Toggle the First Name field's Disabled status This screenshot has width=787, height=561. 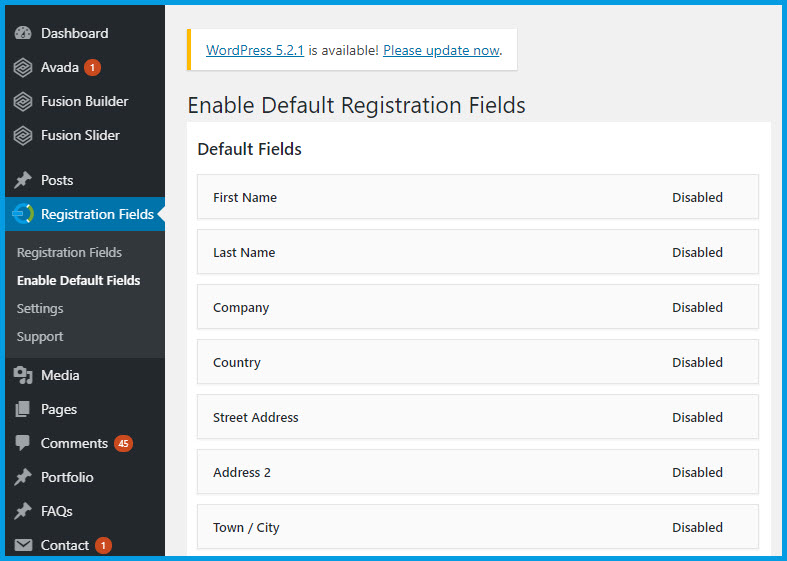click(697, 197)
